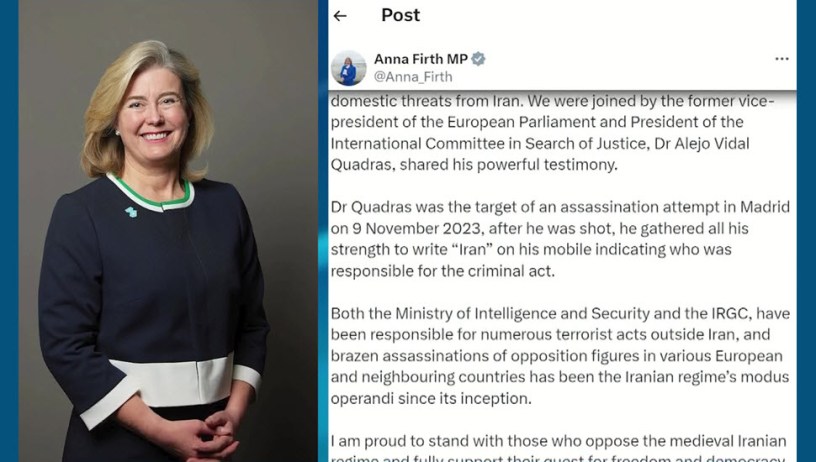Click the words "European Parliament" in the post
Screen dimensions: 816x462
[x=521, y=122]
